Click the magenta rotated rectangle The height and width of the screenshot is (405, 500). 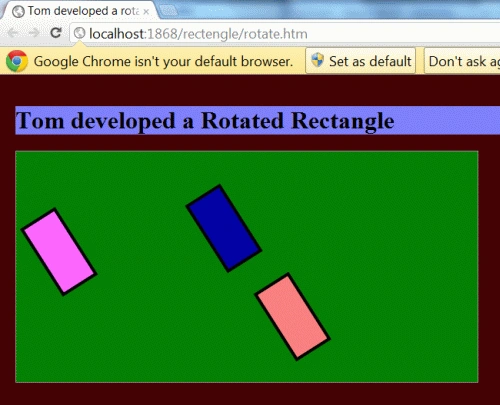[x=59, y=252]
